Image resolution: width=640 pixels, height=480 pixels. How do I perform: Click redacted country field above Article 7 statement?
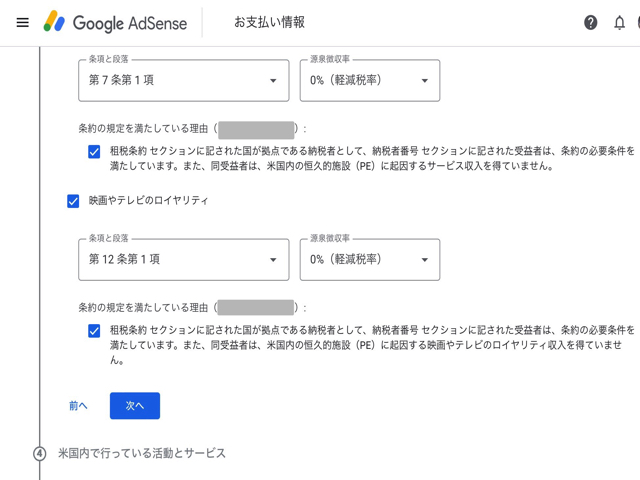[x=256, y=129]
